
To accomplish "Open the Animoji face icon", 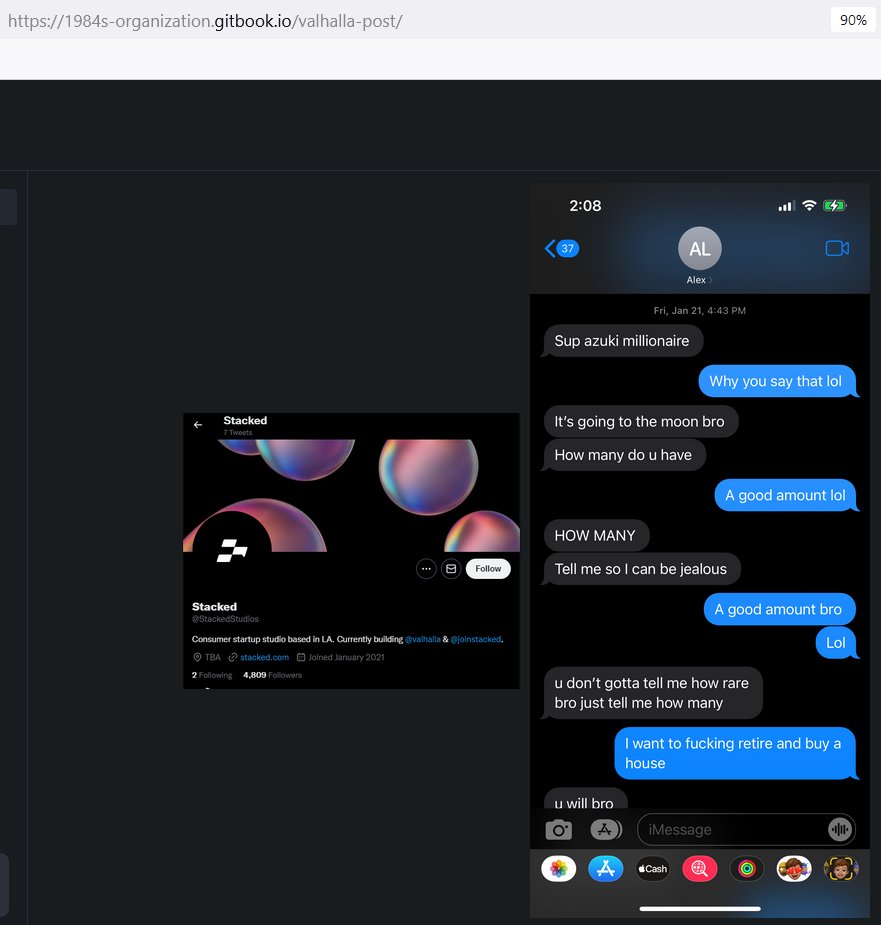I will (x=840, y=868).
